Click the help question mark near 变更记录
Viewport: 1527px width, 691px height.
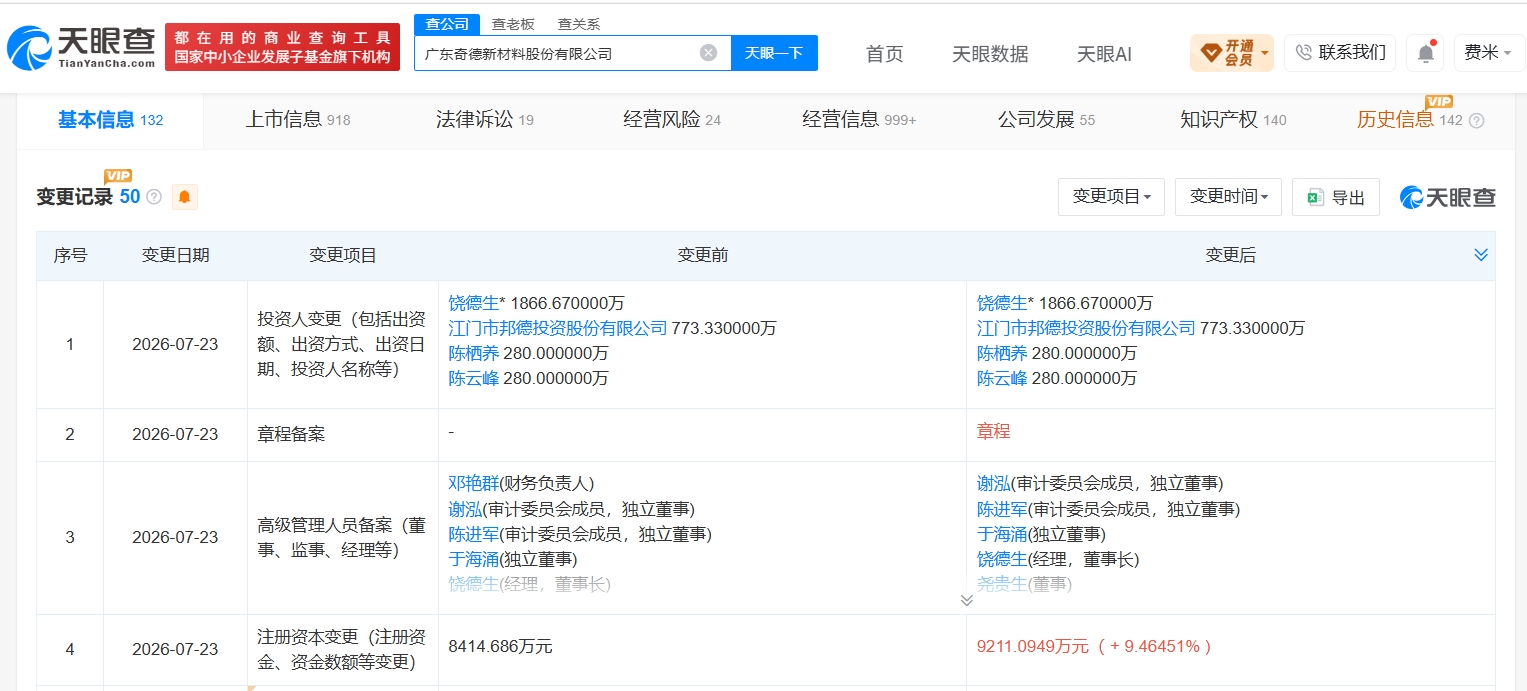pyautogui.click(x=154, y=197)
